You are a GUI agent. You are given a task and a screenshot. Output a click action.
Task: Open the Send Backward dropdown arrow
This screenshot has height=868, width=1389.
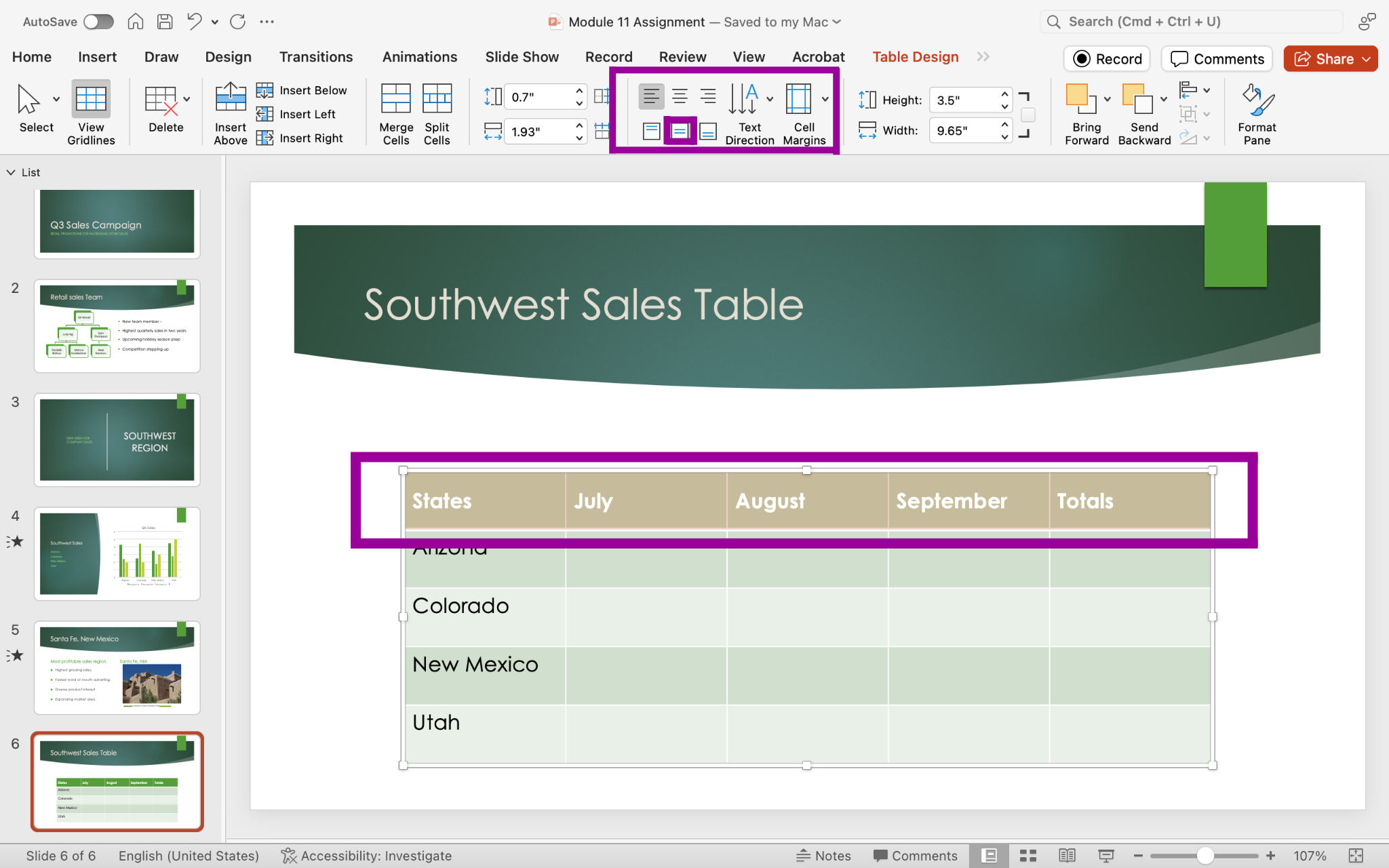click(1164, 99)
